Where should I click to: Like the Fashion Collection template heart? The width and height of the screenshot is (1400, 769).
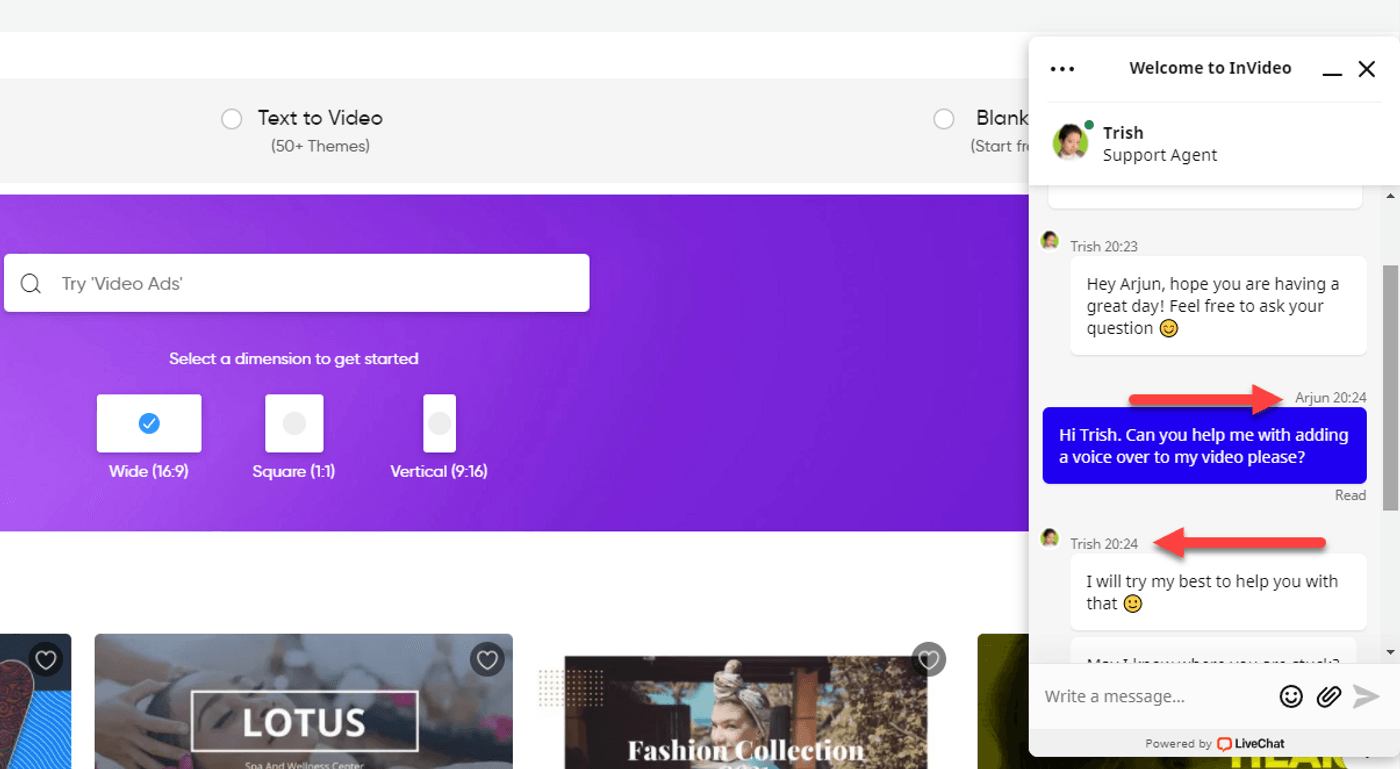click(x=929, y=659)
